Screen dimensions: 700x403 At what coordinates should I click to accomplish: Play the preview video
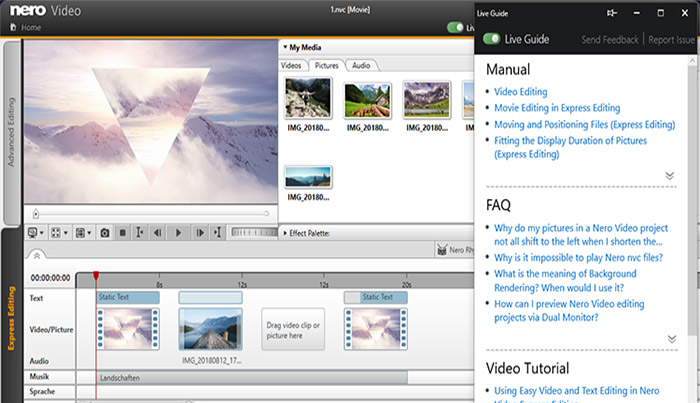point(178,233)
